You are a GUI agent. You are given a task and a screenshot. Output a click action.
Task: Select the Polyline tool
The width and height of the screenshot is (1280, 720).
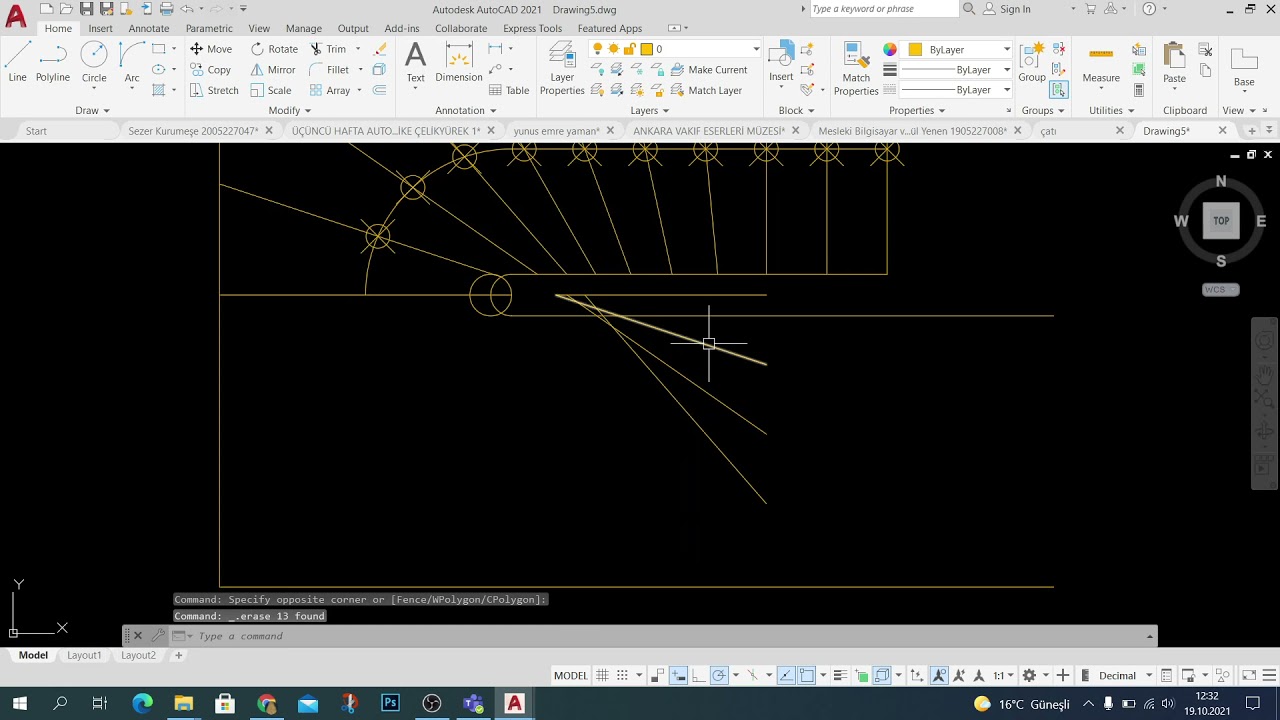point(53,61)
